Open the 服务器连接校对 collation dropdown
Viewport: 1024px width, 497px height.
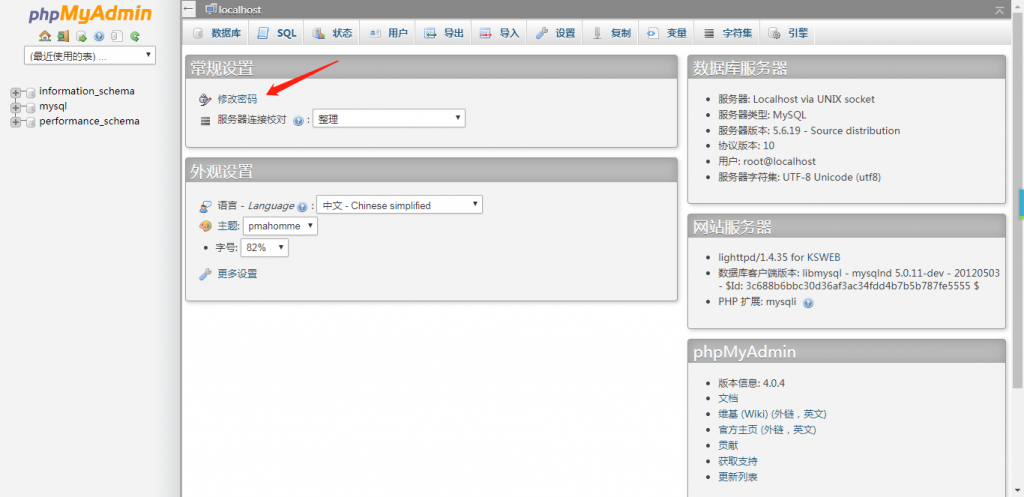(389, 118)
